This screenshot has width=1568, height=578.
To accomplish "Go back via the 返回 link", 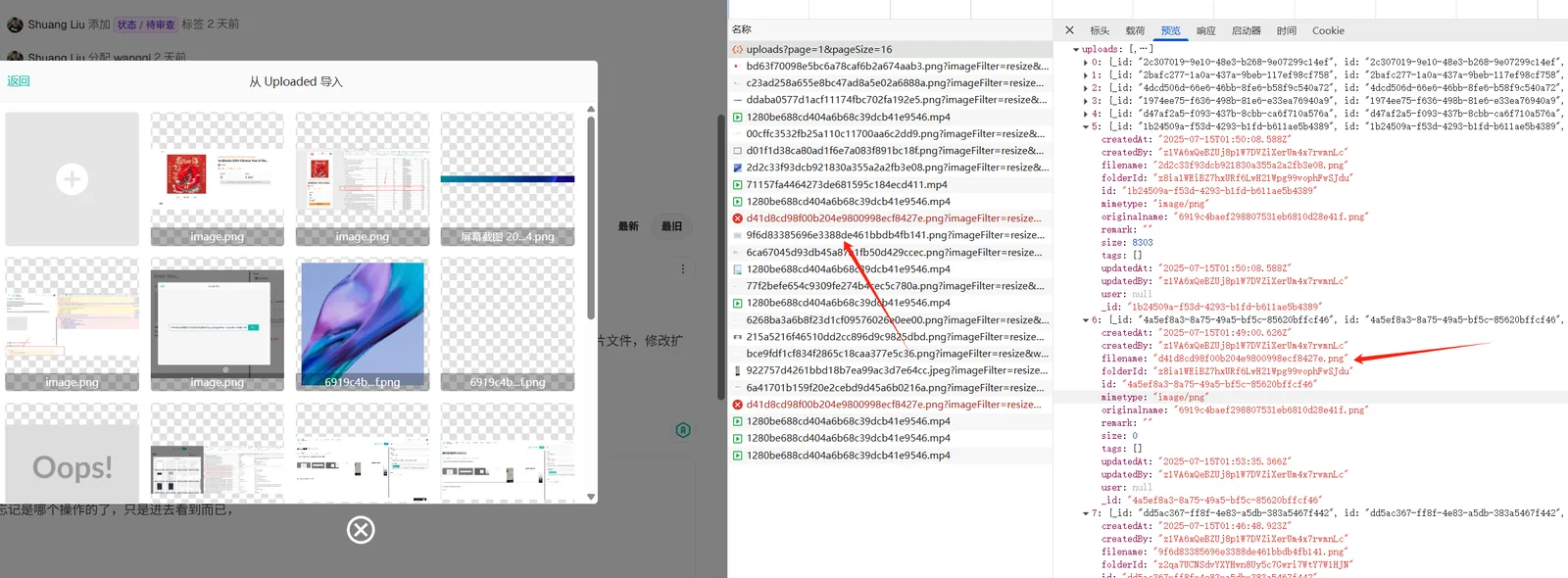I will click(x=19, y=81).
